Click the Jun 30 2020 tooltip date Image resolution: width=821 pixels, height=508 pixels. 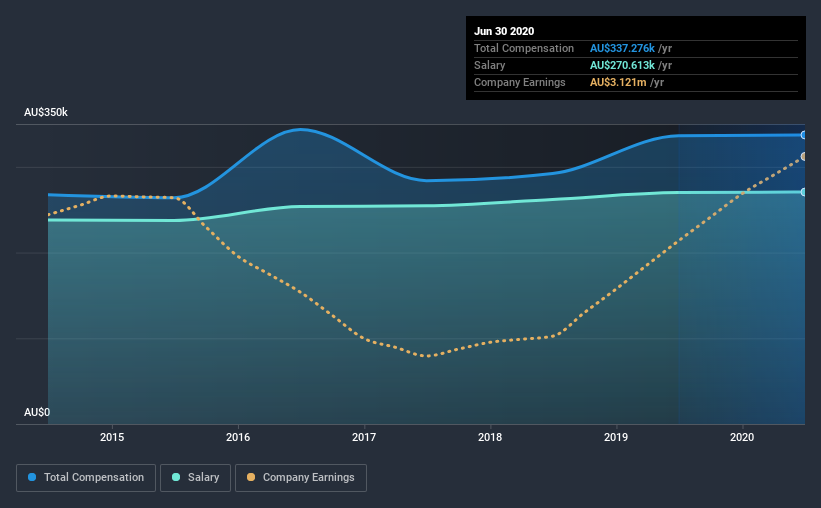coord(504,31)
